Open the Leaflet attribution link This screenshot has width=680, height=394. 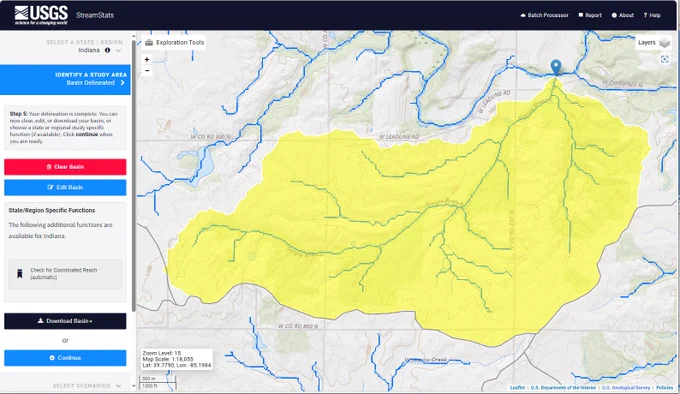[x=517, y=387]
